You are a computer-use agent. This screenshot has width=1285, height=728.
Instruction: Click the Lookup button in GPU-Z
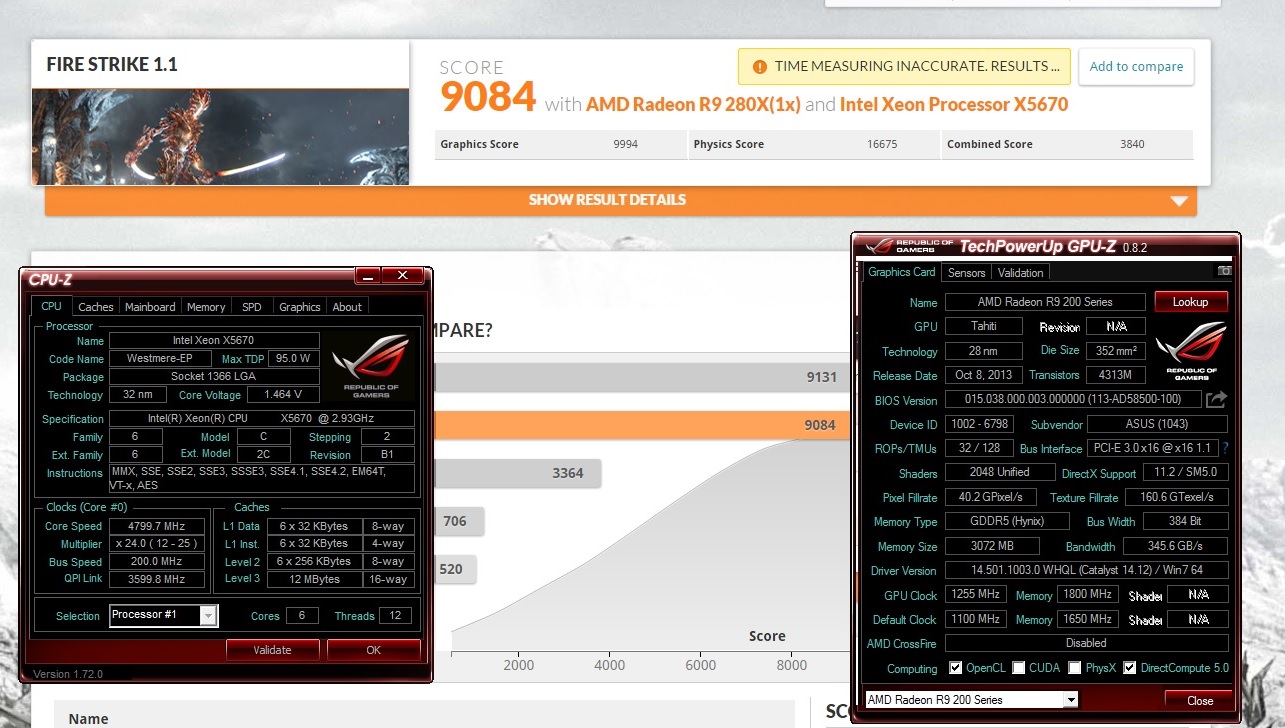1190,302
